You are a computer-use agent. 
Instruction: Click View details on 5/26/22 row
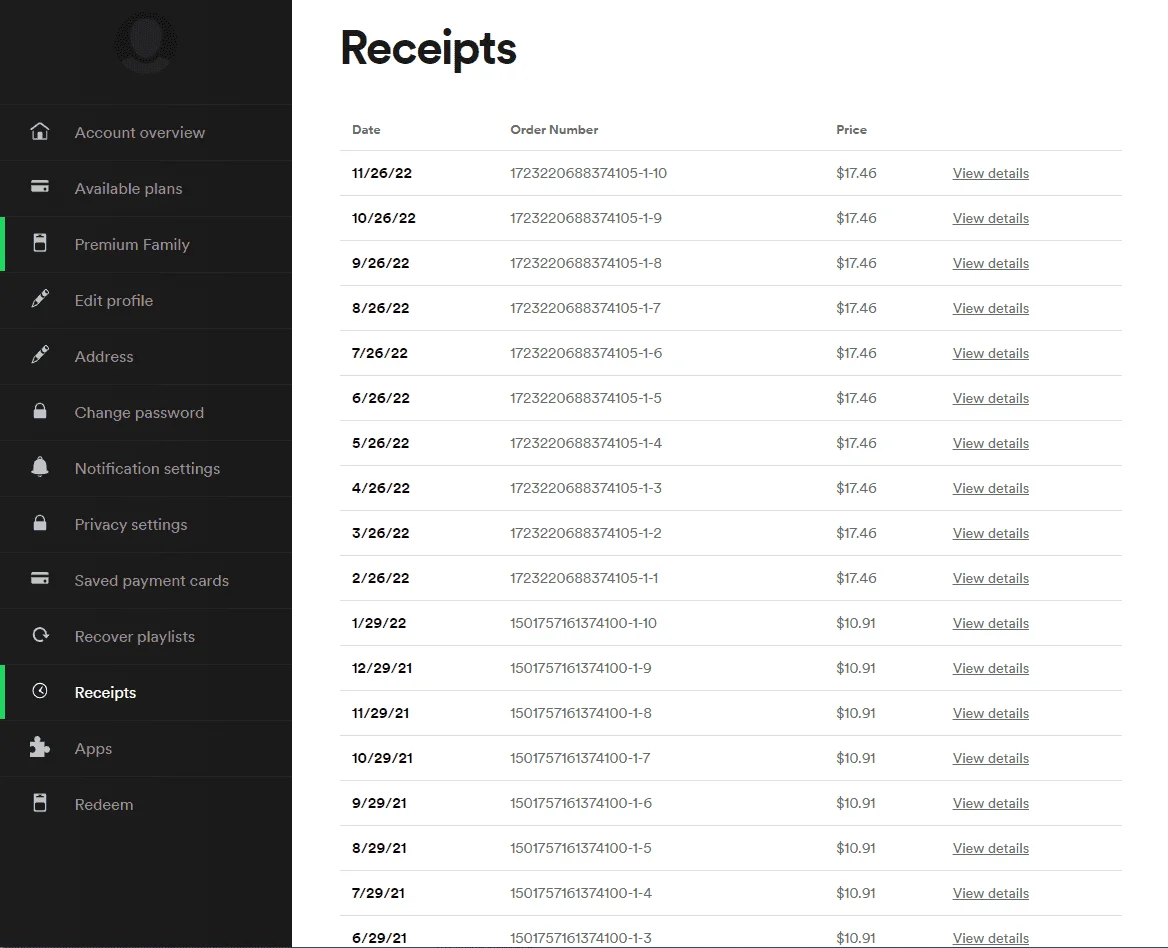[x=990, y=443]
